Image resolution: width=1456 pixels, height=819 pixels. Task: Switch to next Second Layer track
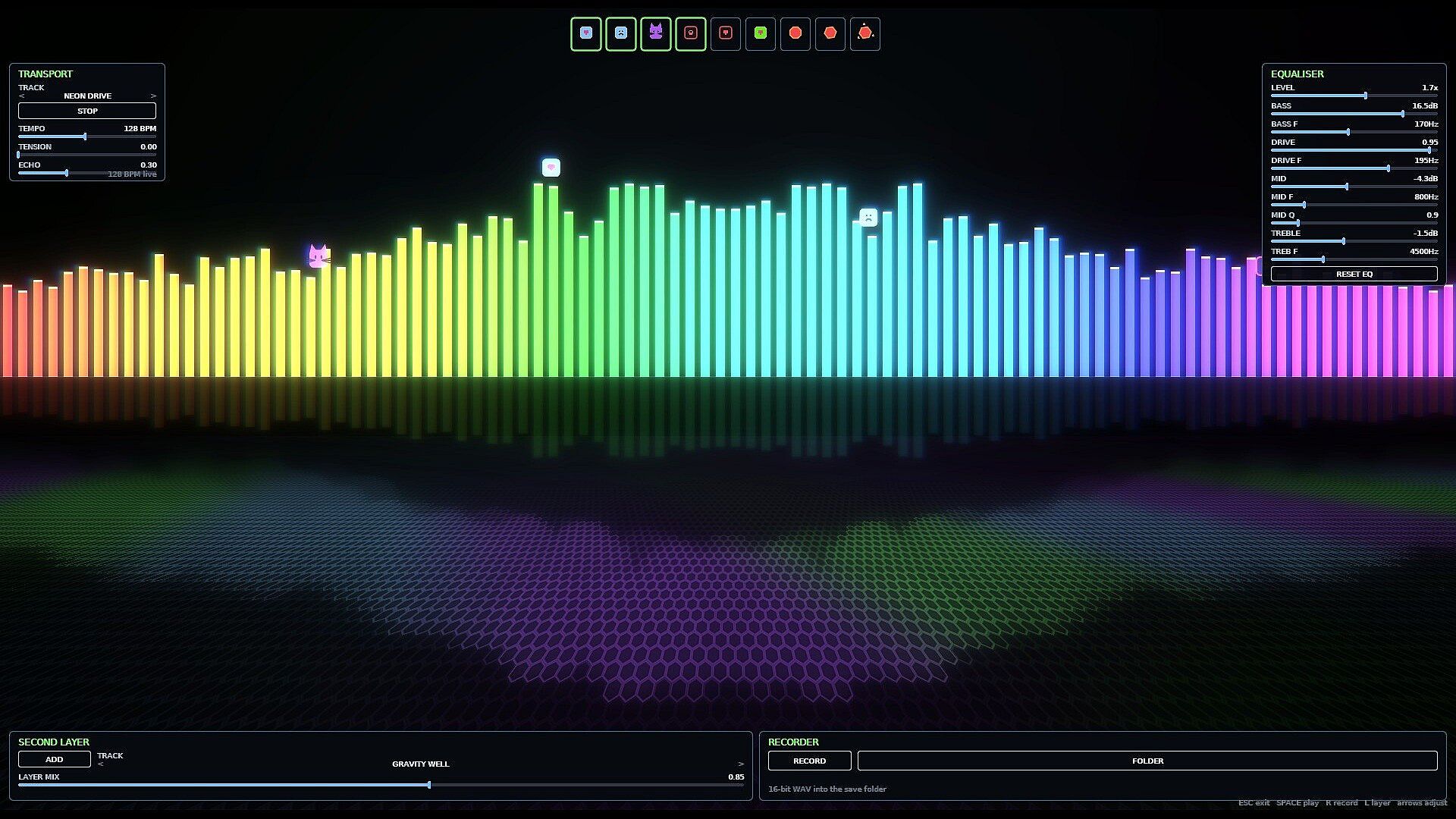741,764
